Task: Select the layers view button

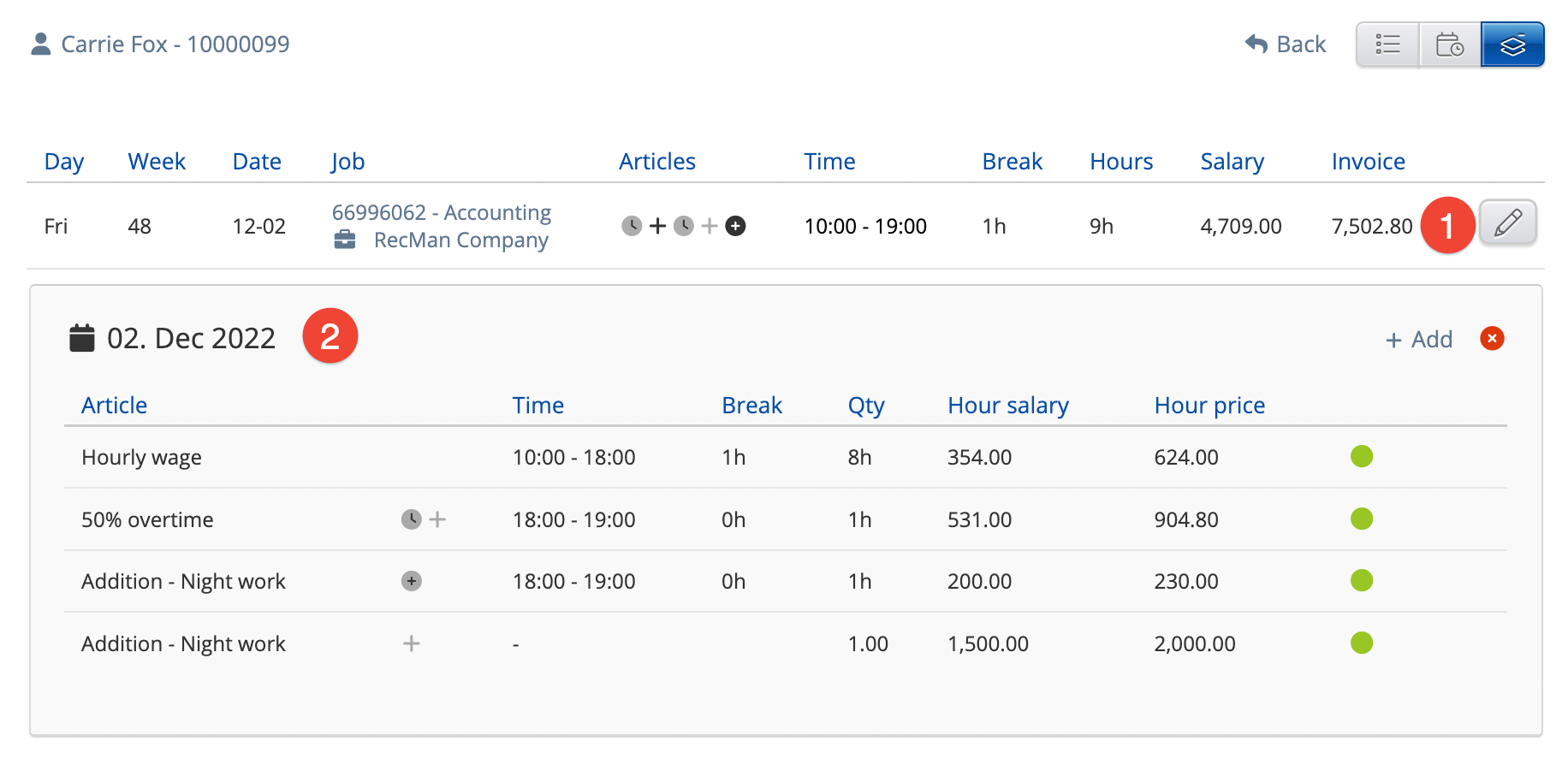Action: (x=1512, y=44)
